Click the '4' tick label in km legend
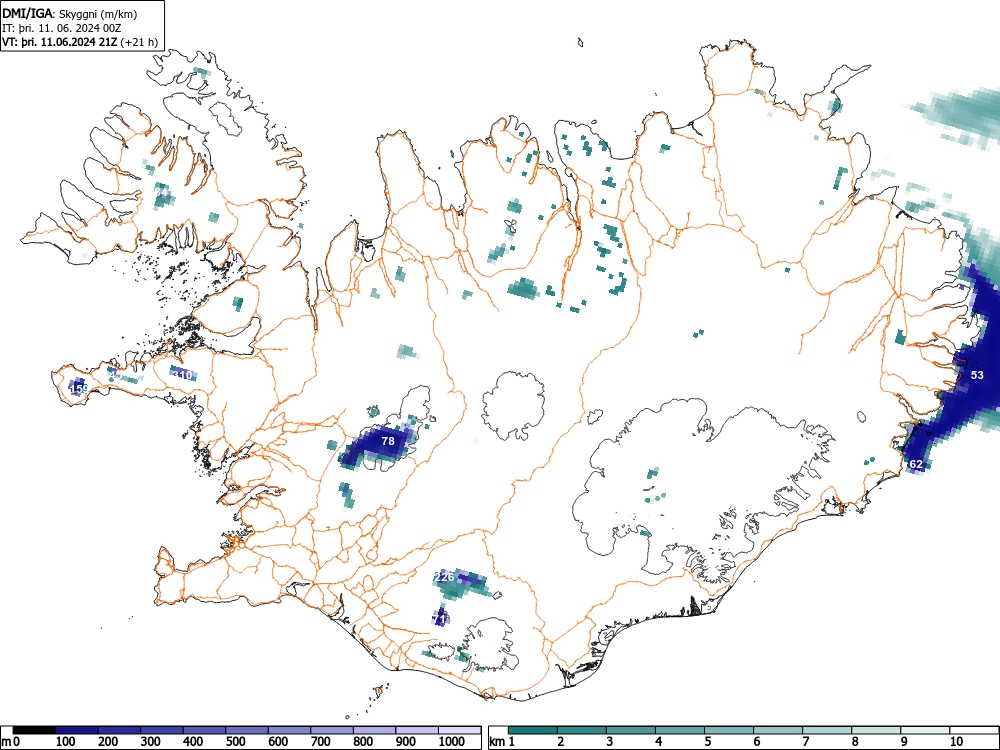 [x=659, y=742]
